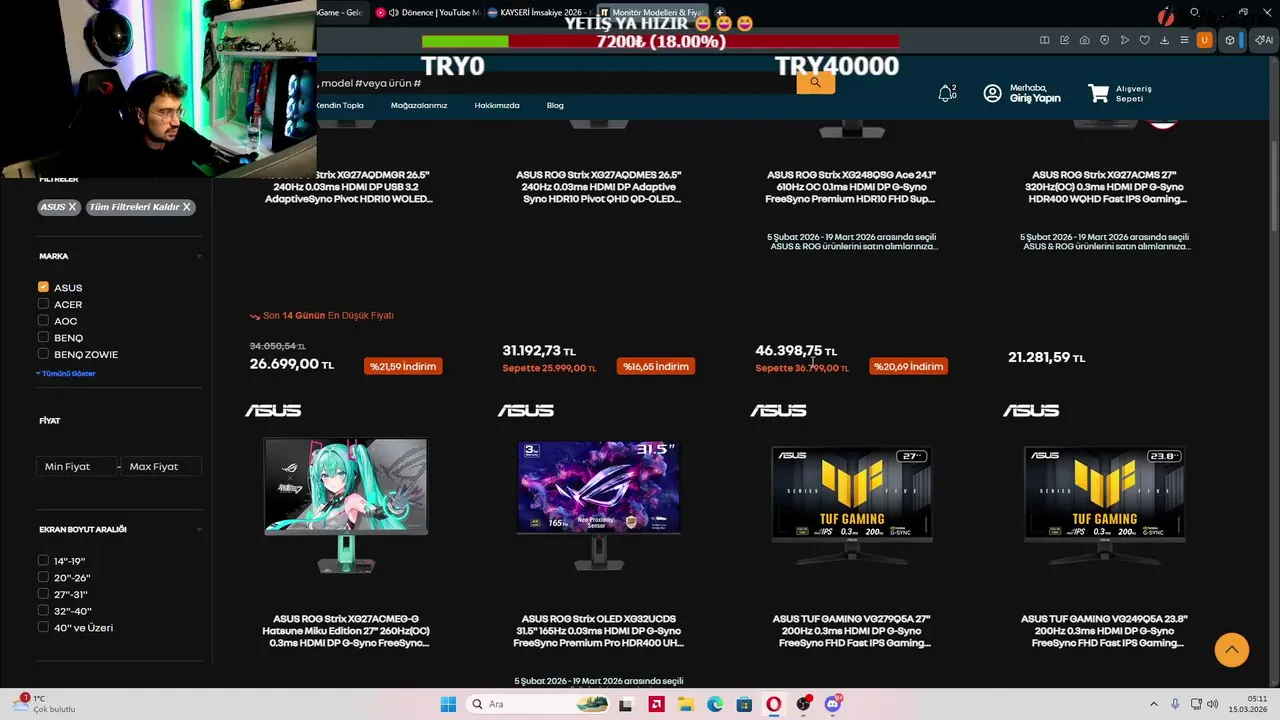The height and width of the screenshot is (720, 1280).
Task: Check the 27"-31" screen size checkbox
Action: point(43,594)
